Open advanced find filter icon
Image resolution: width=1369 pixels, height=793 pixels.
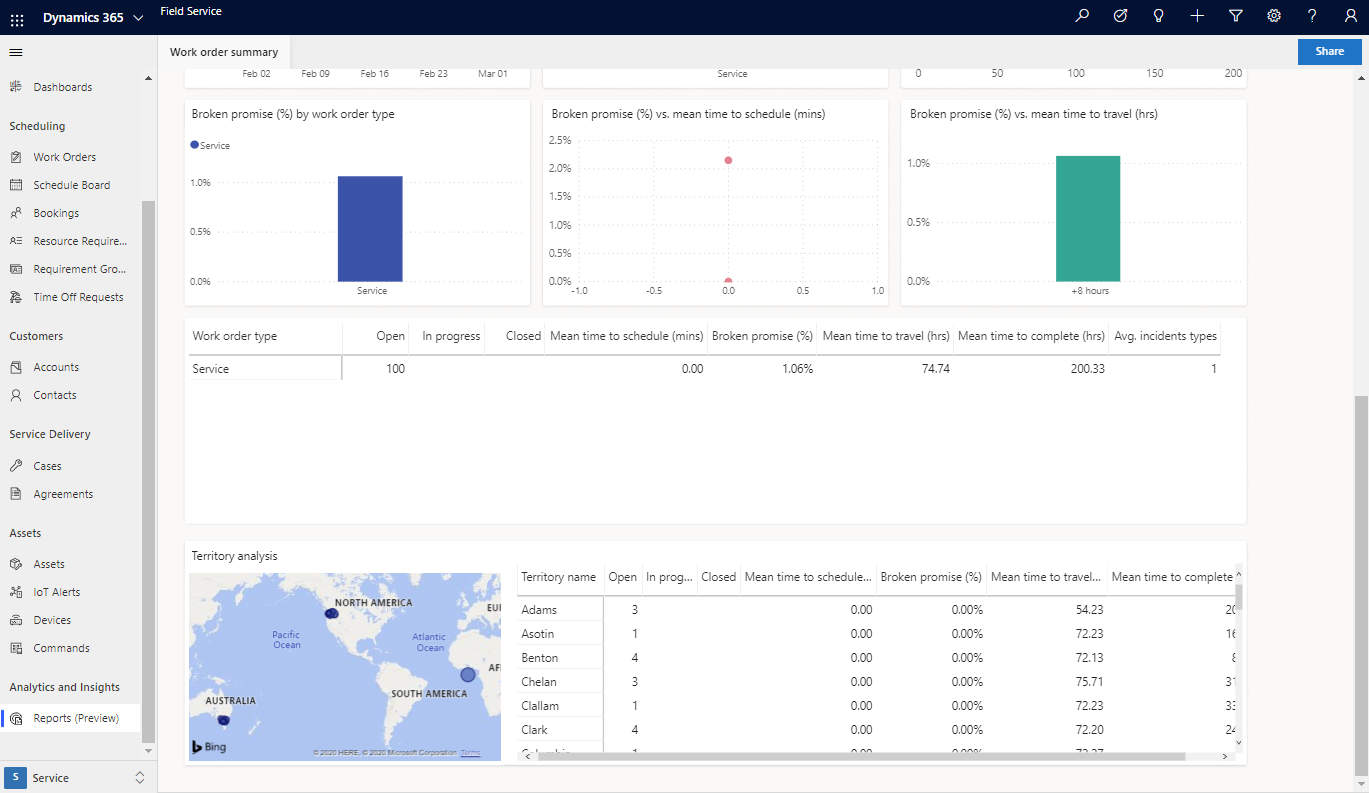pyautogui.click(x=1236, y=16)
